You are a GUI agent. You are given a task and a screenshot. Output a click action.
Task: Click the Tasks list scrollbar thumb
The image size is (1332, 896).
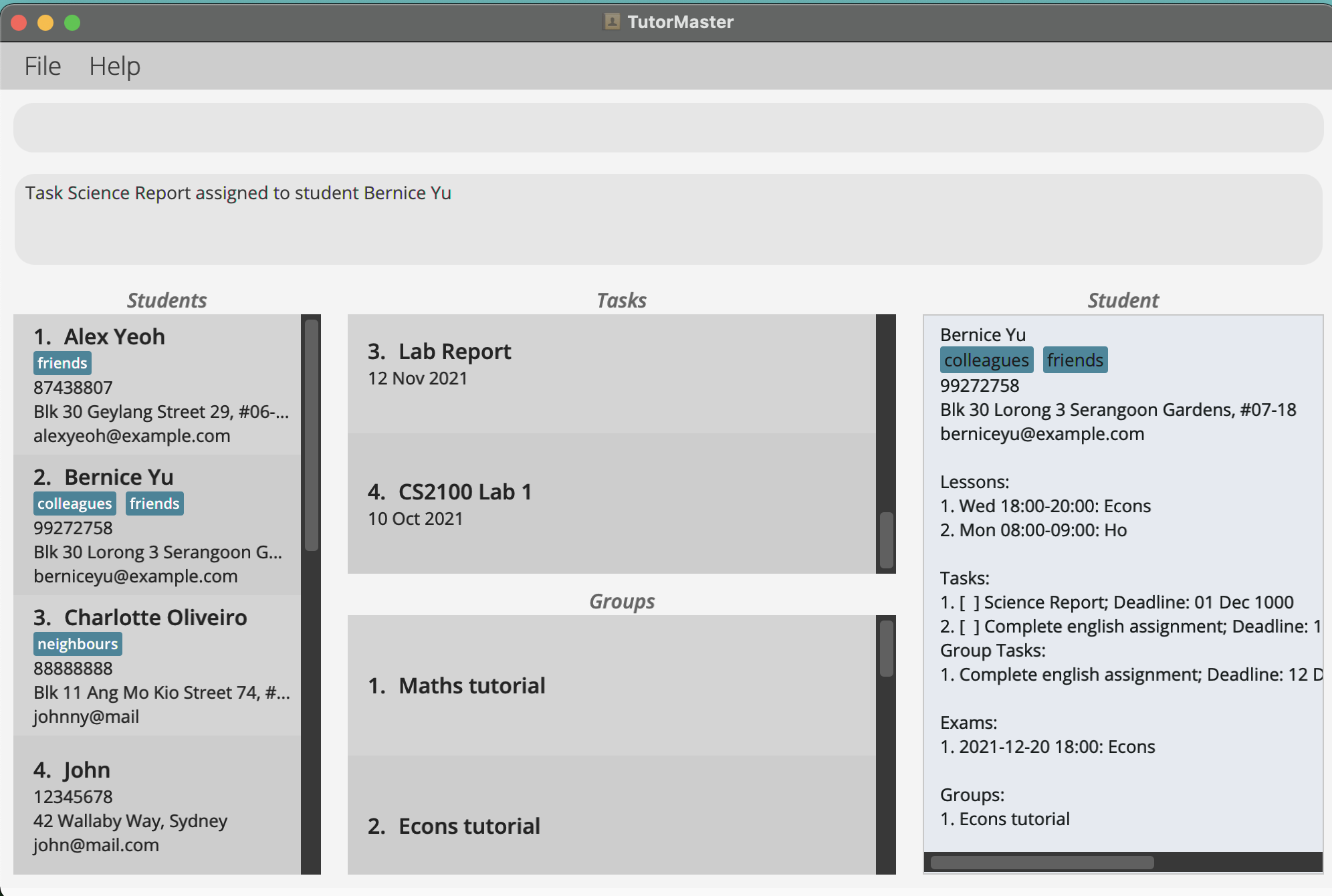coord(886,540)
